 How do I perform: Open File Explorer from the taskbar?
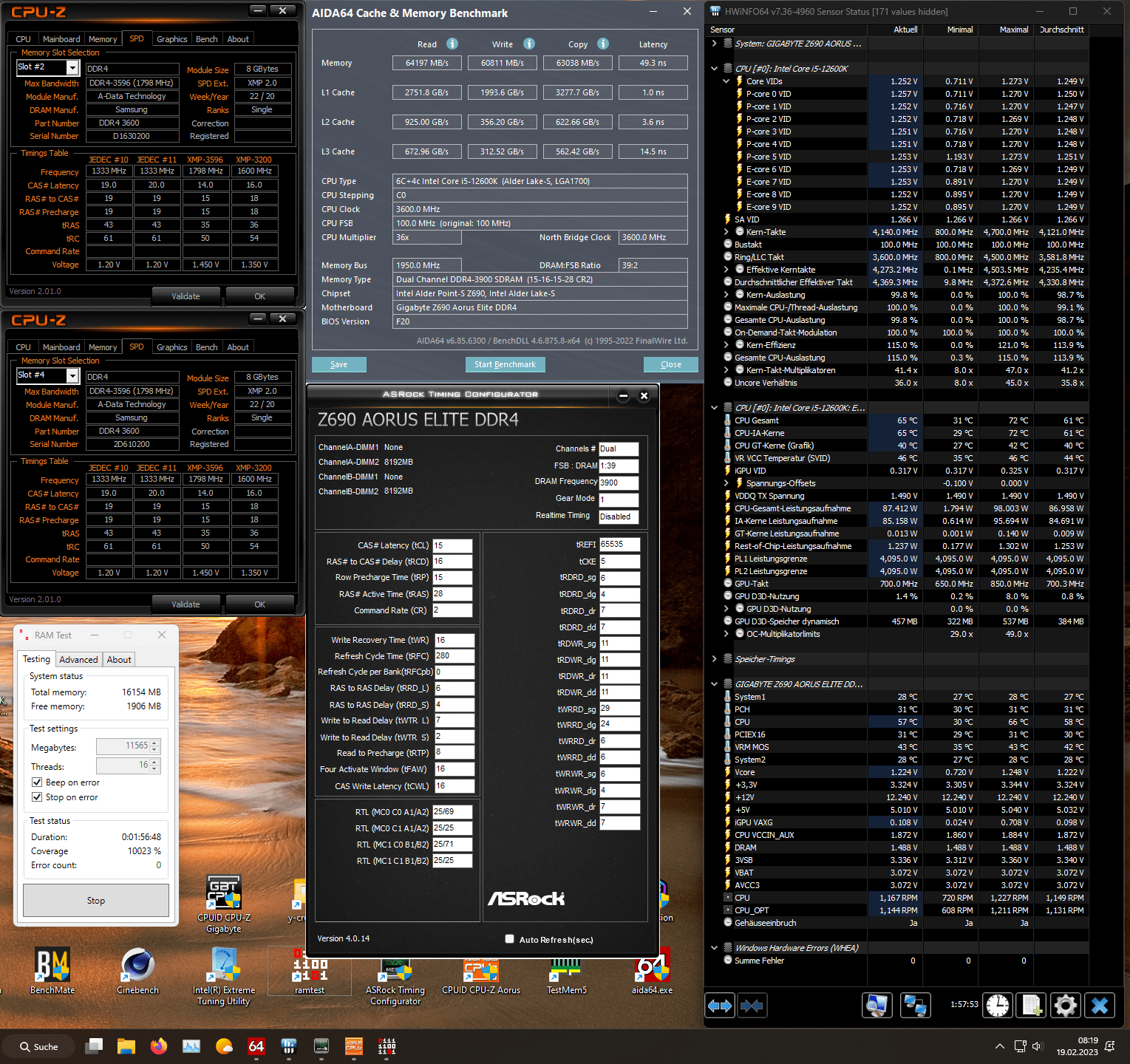click(x=126, y=1046)
